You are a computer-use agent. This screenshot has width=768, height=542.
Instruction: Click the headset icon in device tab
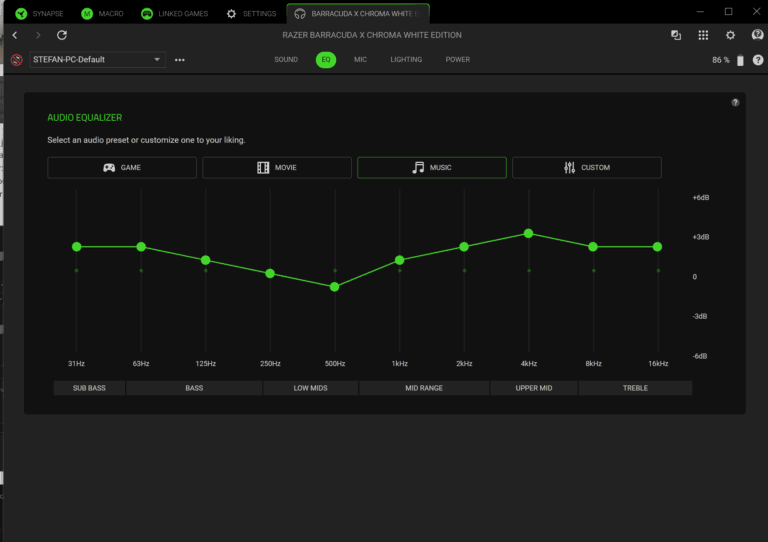[300, 14]
